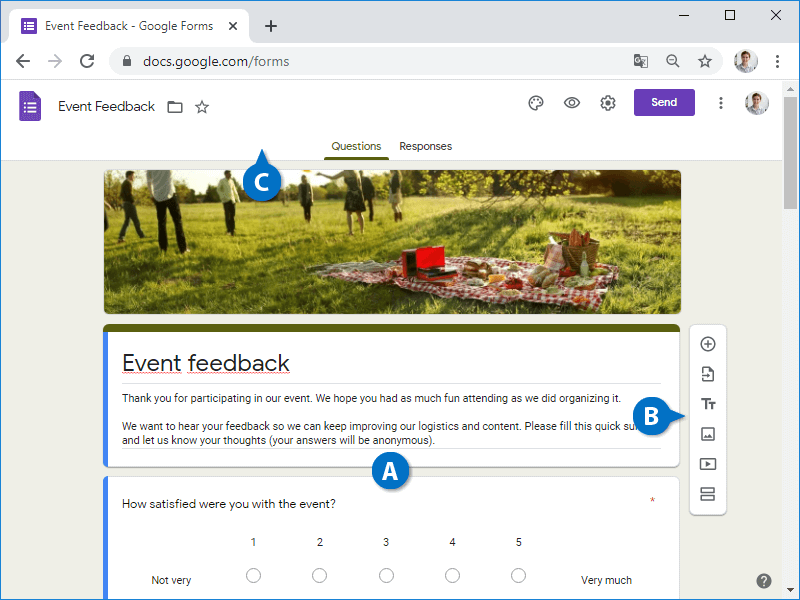Viewport: 800px width, 600px height.
Task: Add an image to the form
Action: click(708, 434)
